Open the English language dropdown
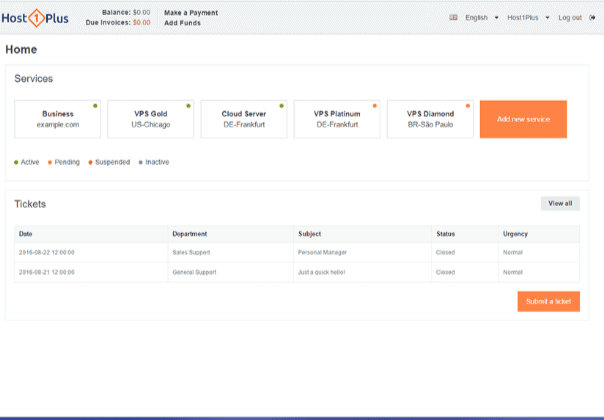Screen dimensions: 604x420 (x=482, y=18)
